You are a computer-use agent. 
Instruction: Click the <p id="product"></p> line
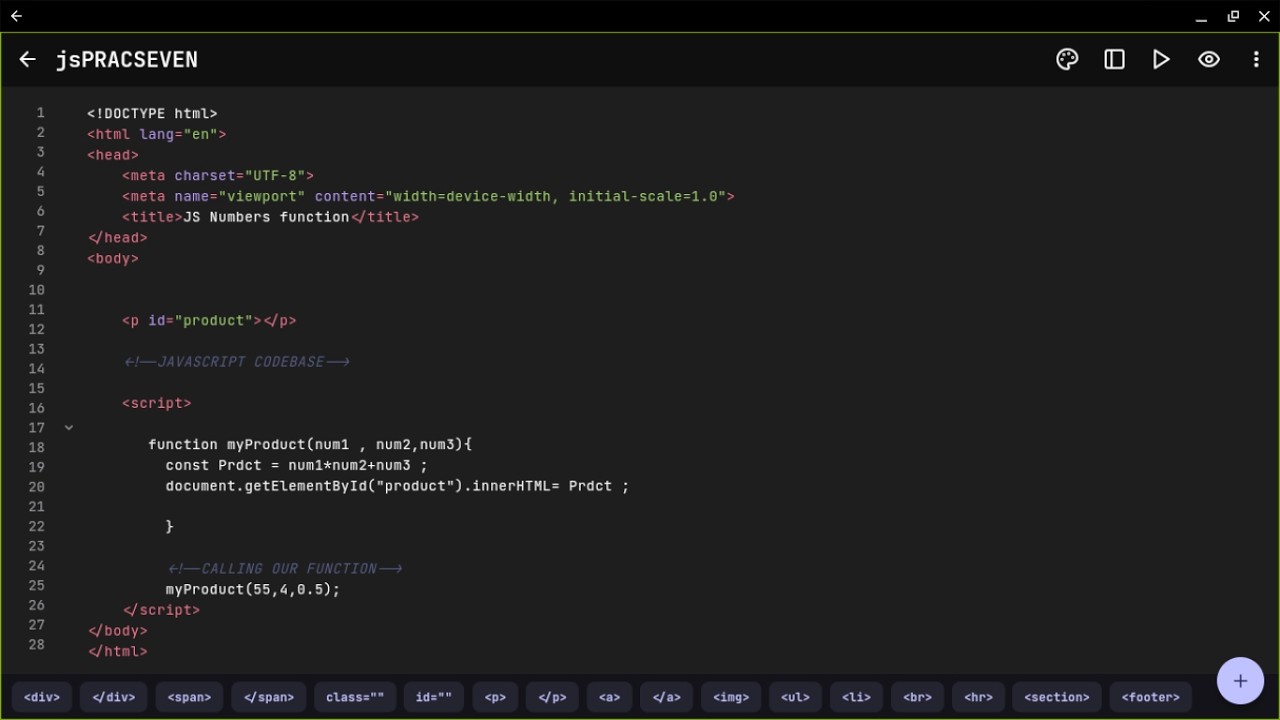click(x=209, y=321)
